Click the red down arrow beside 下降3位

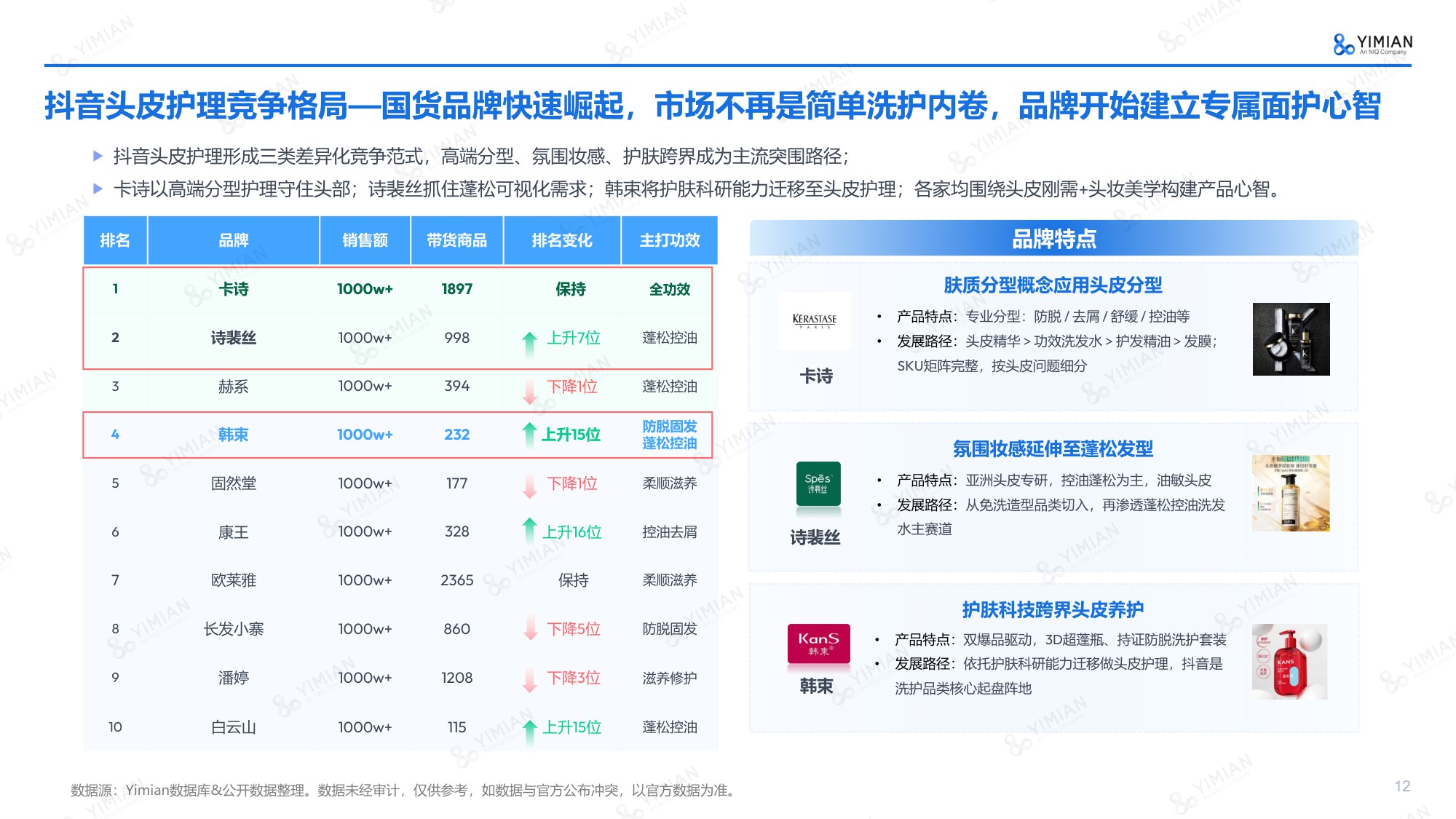(531, 679)
